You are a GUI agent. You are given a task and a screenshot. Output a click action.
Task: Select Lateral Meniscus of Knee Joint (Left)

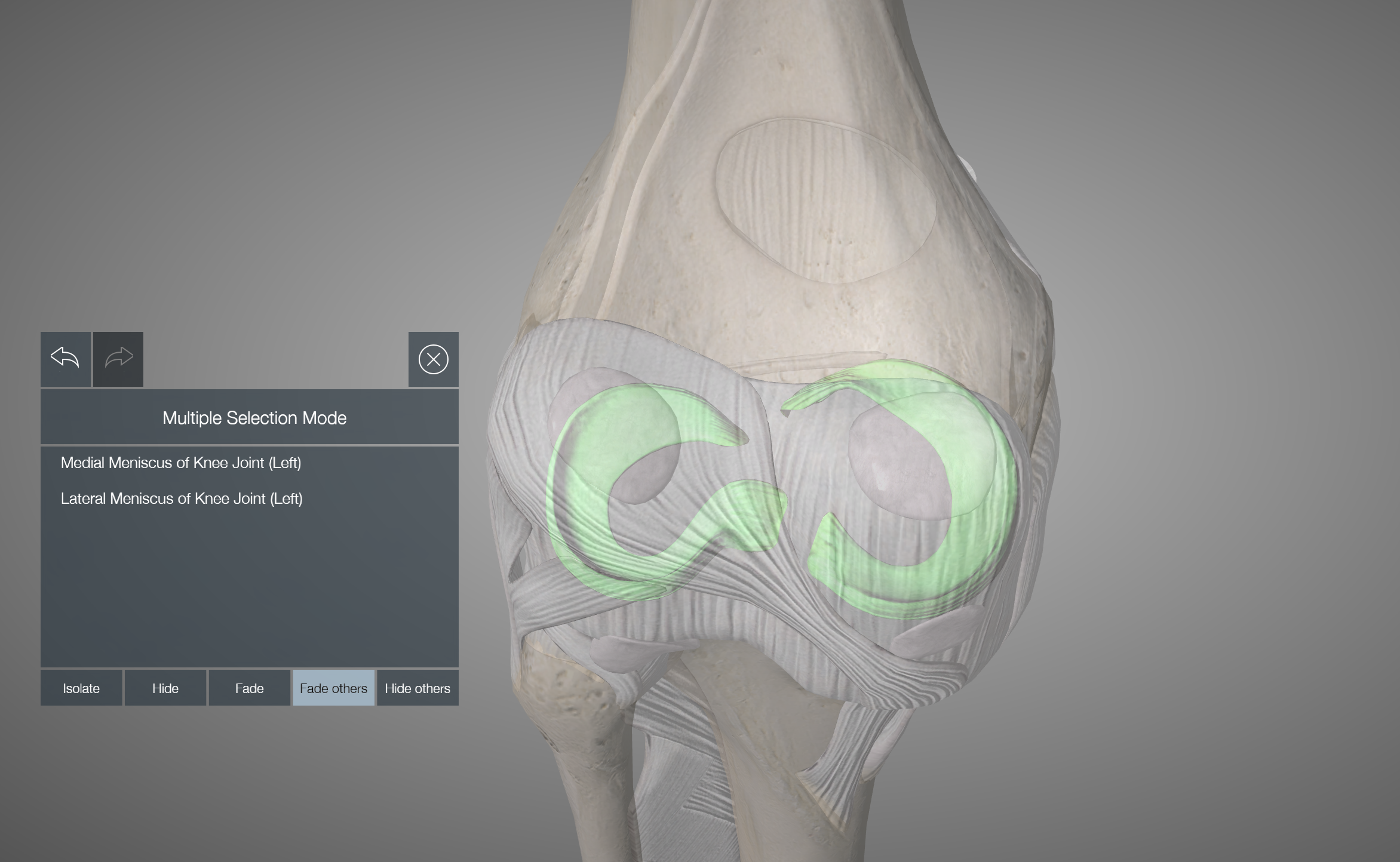coord(182,498)
